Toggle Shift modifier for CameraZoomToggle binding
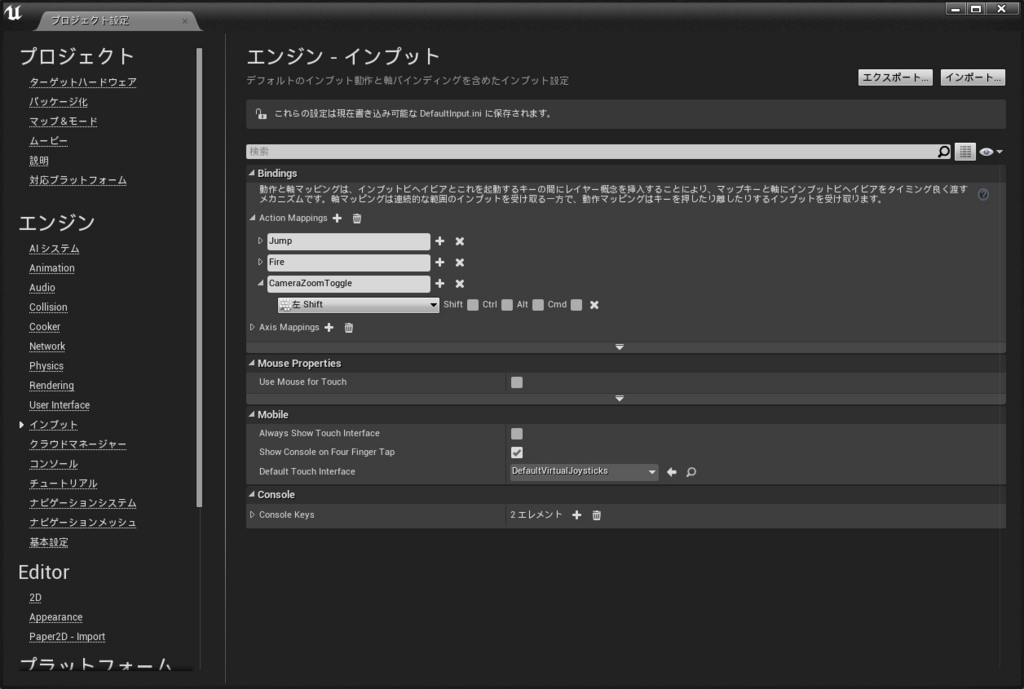Viewport: 1024px width, 689px height. pyautogui.click(x=473, y=305)
